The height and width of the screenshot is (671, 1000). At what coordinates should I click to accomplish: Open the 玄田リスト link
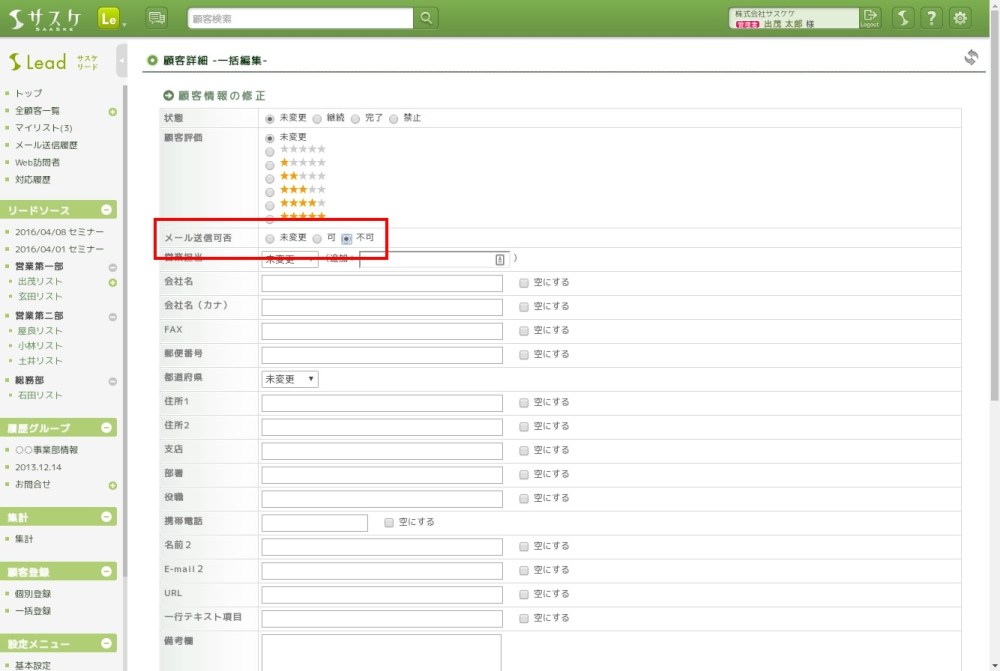pyautogui.click(x=40, y=297)
